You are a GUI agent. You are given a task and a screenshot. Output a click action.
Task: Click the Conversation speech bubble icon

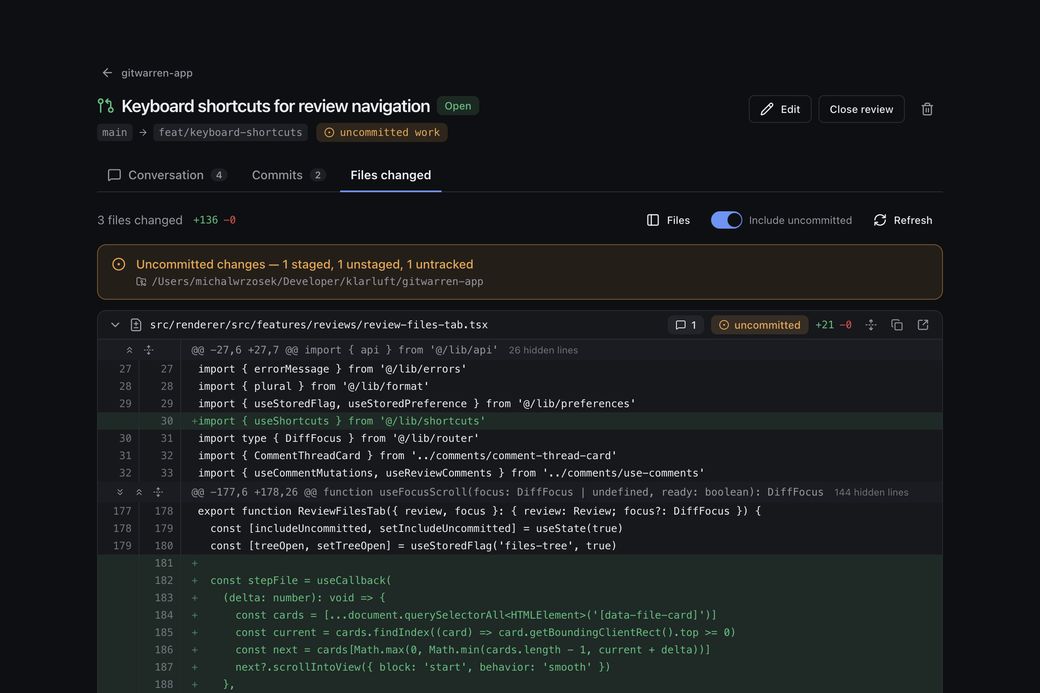(114, 175)
